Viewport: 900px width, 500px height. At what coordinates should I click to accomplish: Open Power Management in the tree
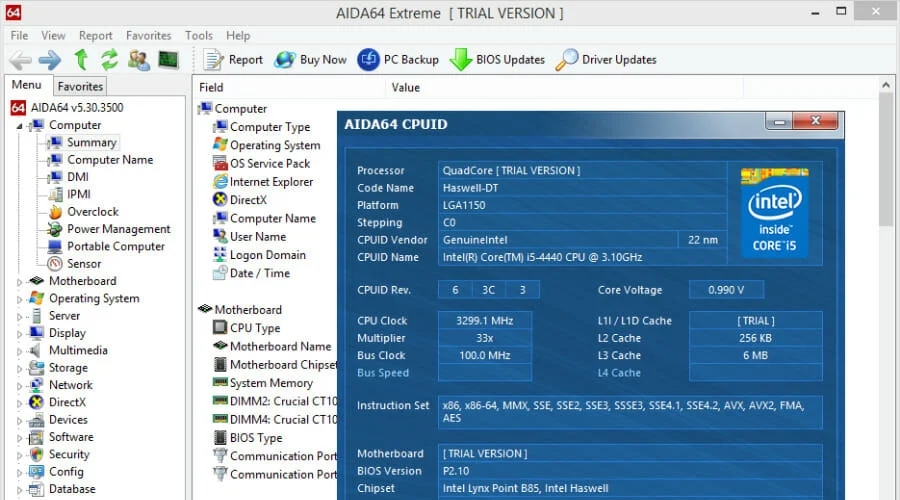pos(119,228)
